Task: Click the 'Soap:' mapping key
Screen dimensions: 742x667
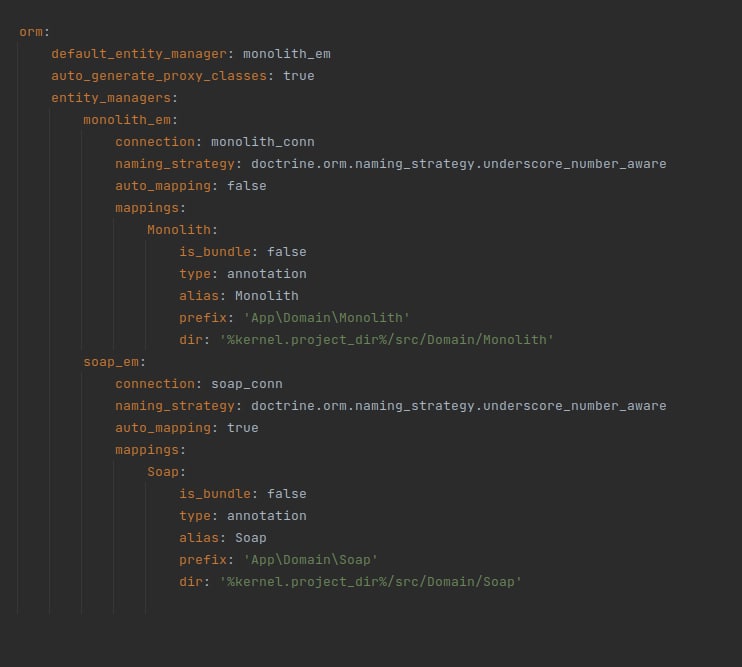Action: (x=166, y=472)
